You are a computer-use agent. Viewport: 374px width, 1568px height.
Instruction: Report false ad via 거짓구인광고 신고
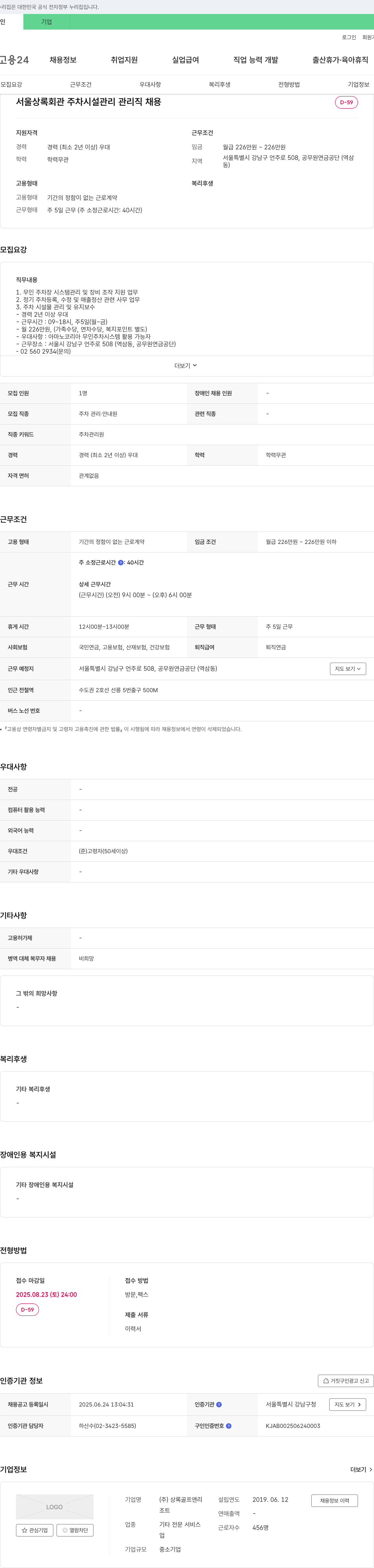[346, 1380]
